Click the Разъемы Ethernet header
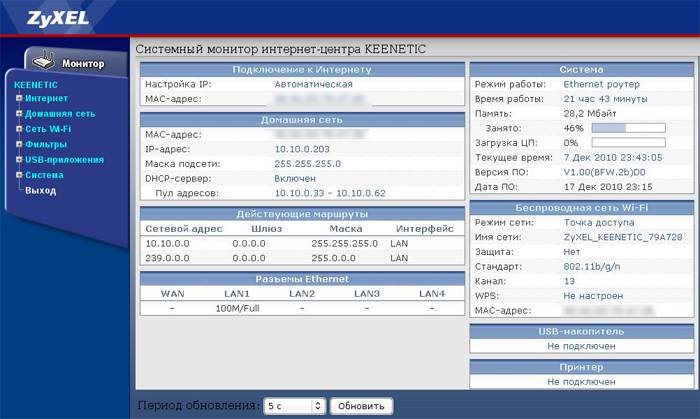The image size is (700, 419). point(302,279)
